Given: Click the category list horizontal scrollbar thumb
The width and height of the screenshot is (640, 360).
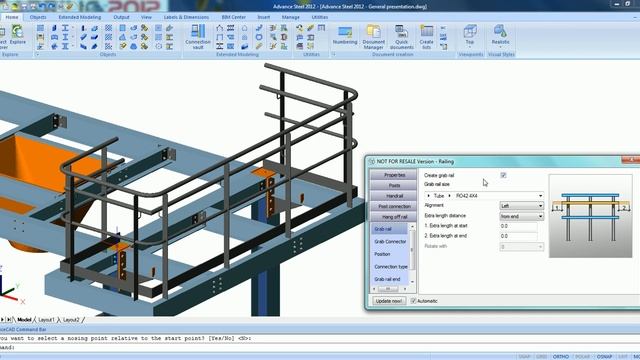Looking at the screenshot, I should pos(388,289).
